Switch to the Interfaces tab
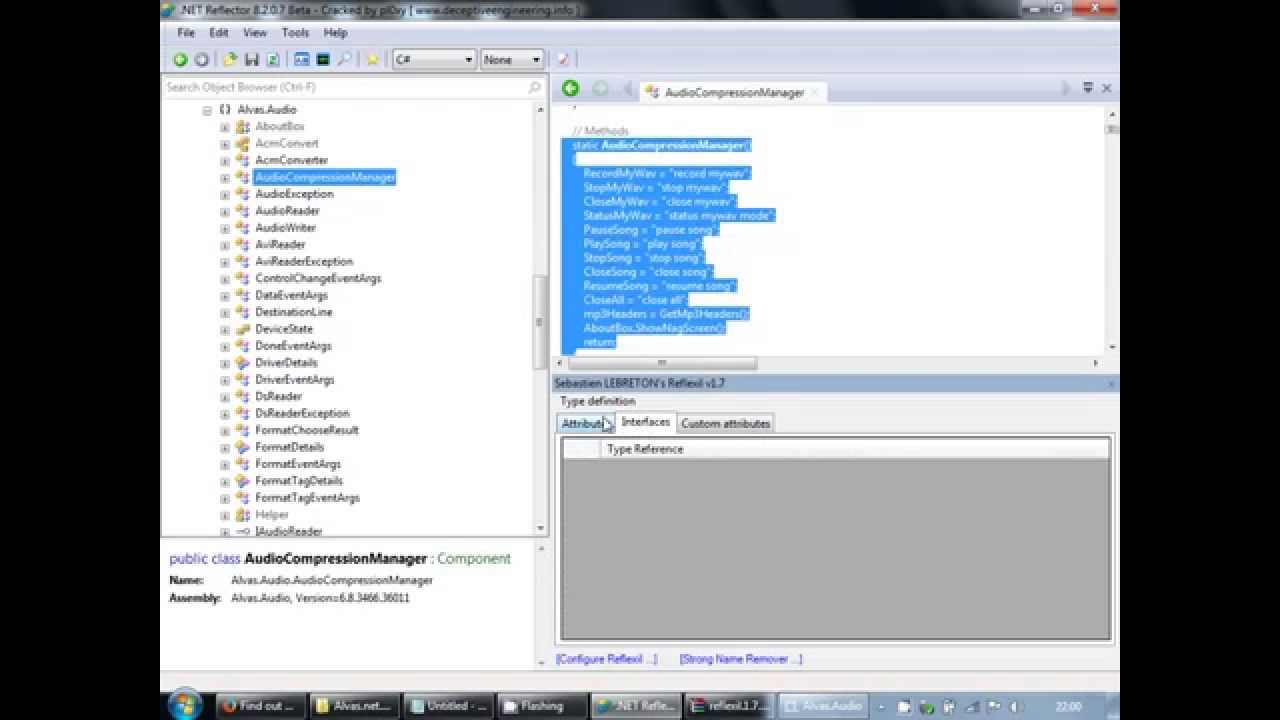This screenshot has height=720, width=1280. tap(646, 422)
